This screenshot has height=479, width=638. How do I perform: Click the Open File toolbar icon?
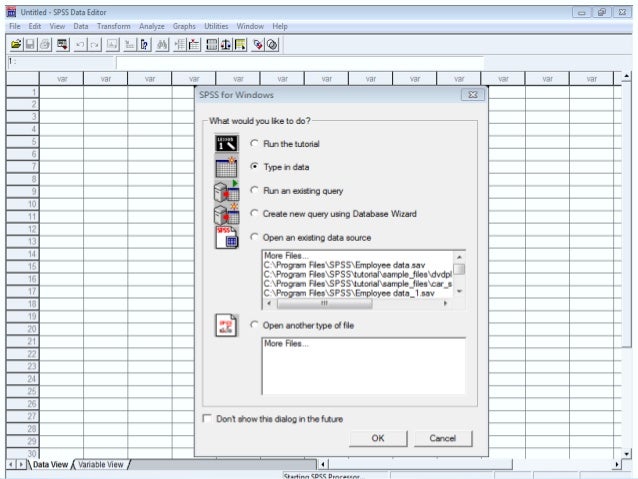coord(16,44)
